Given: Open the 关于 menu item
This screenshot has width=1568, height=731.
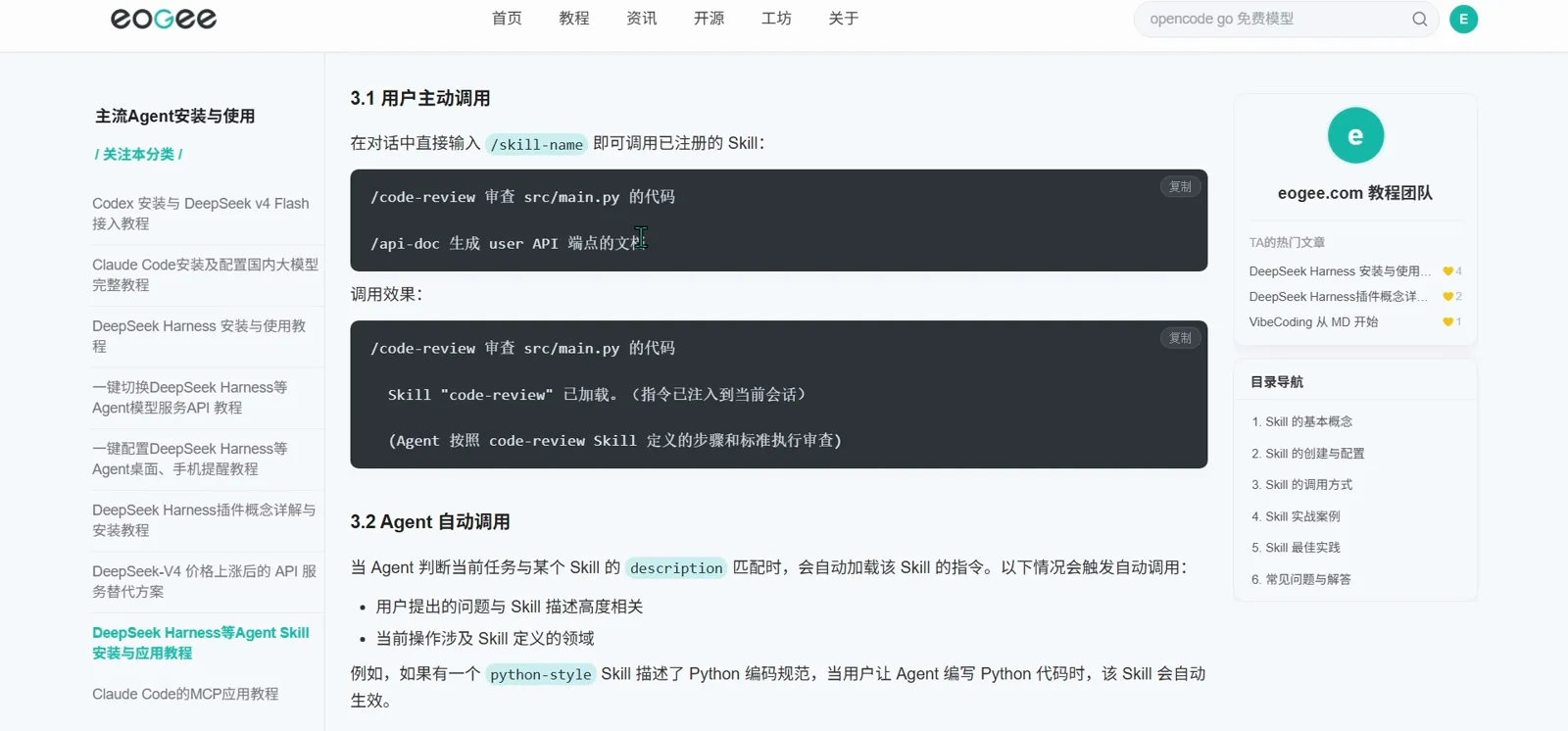Looking at the screenshot, I should [844, 19].
